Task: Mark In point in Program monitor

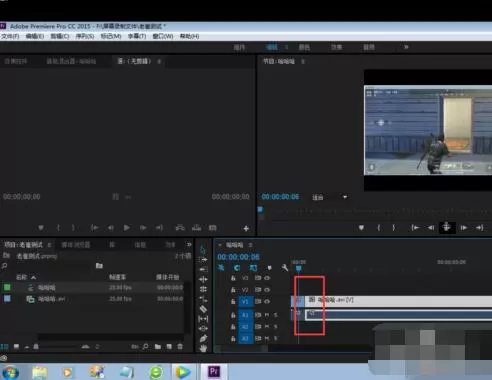Action: [x=379, y=228]
